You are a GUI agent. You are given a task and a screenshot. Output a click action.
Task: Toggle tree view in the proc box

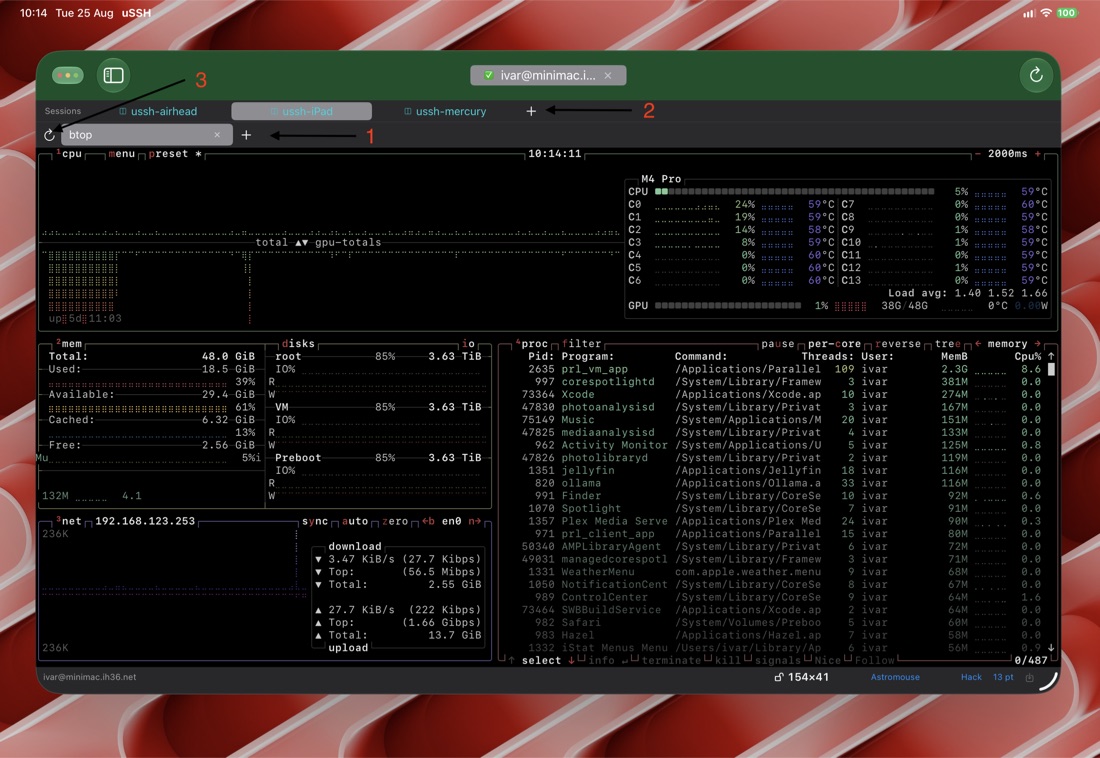948,344
